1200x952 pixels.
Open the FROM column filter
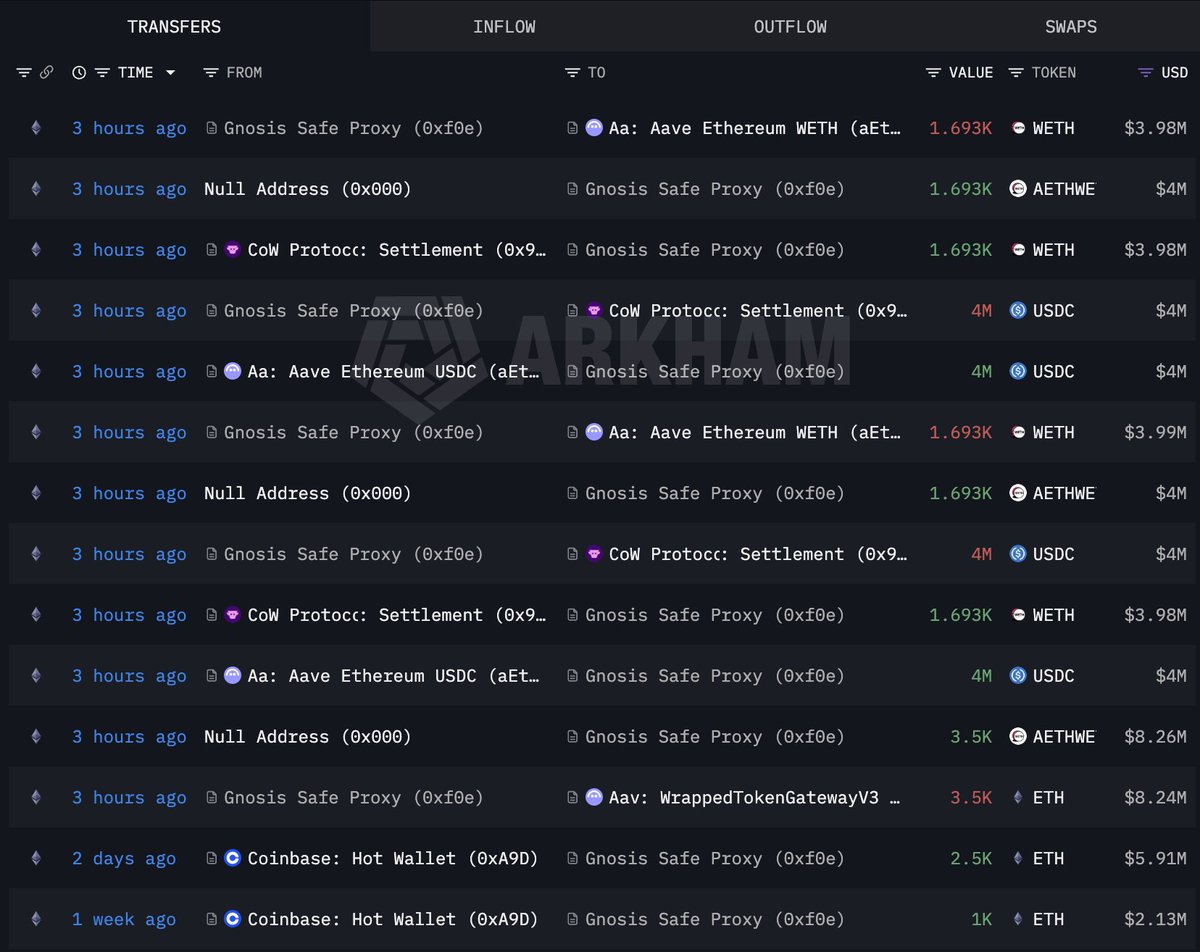pos(211,73)
